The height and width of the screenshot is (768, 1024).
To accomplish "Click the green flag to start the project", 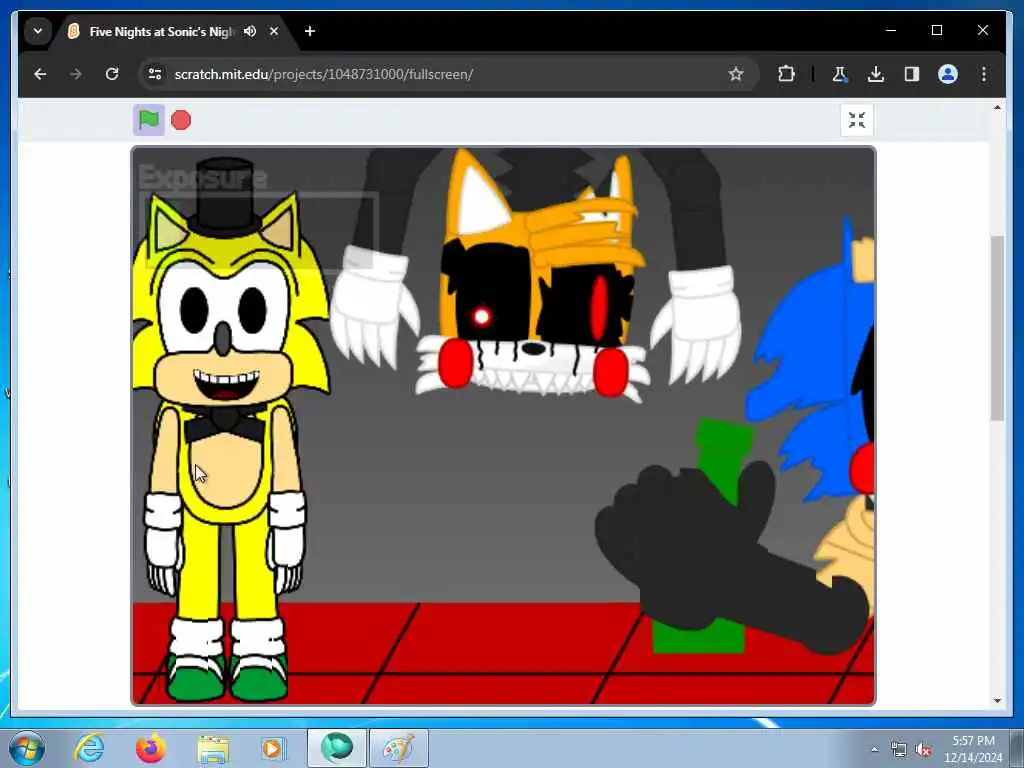I will click(x=149, y=120).
